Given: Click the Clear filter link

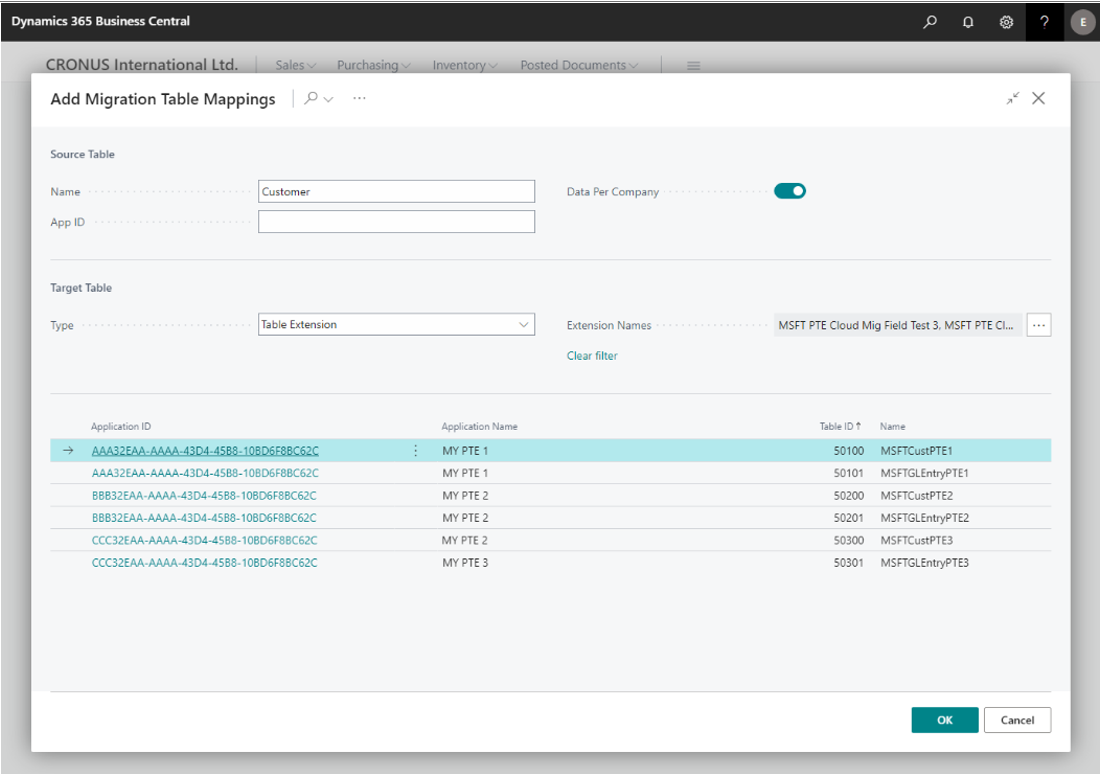Looking at the screenshot, I should pos(592,356).
